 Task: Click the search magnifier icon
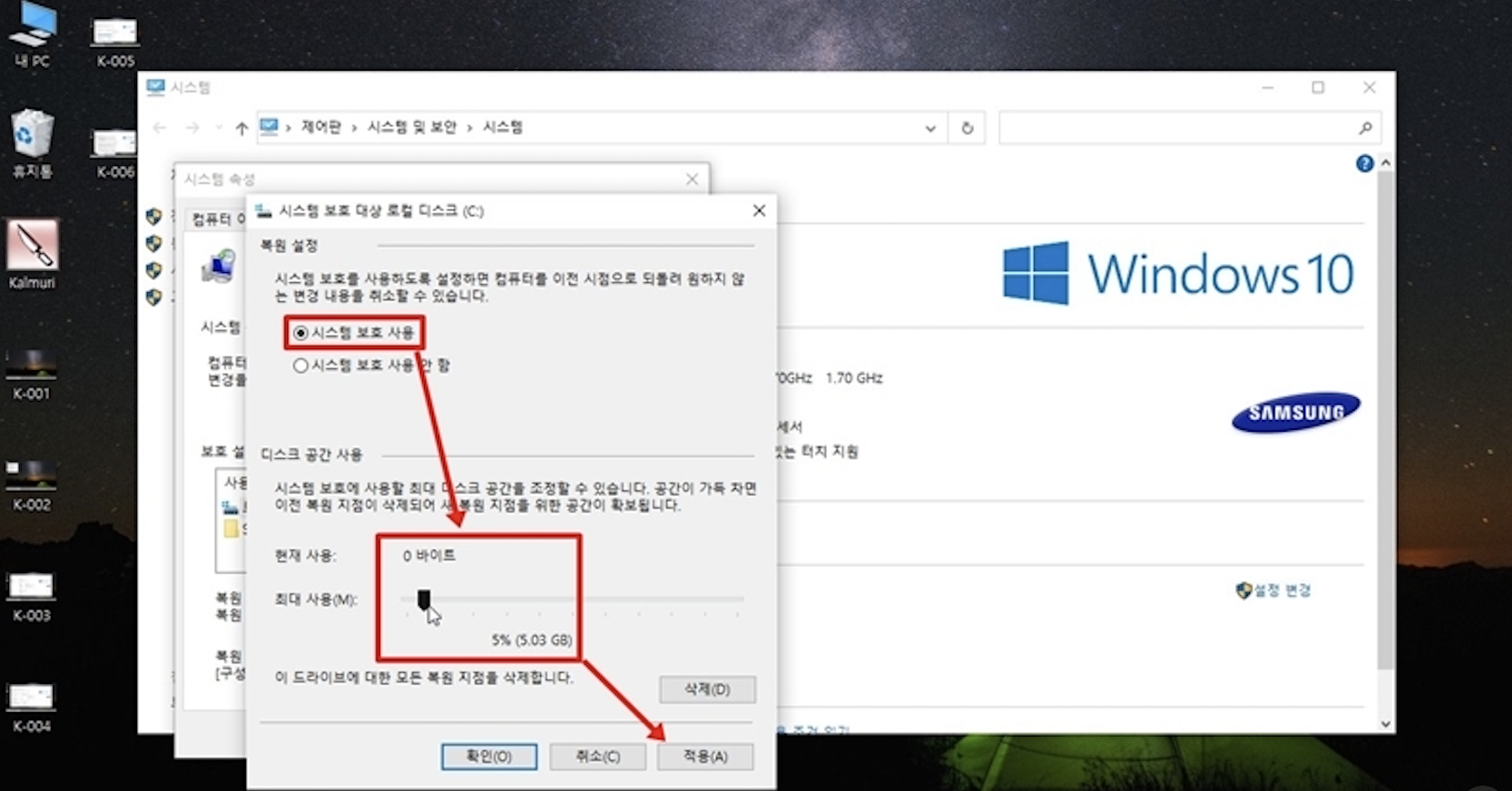point(1365,128)
